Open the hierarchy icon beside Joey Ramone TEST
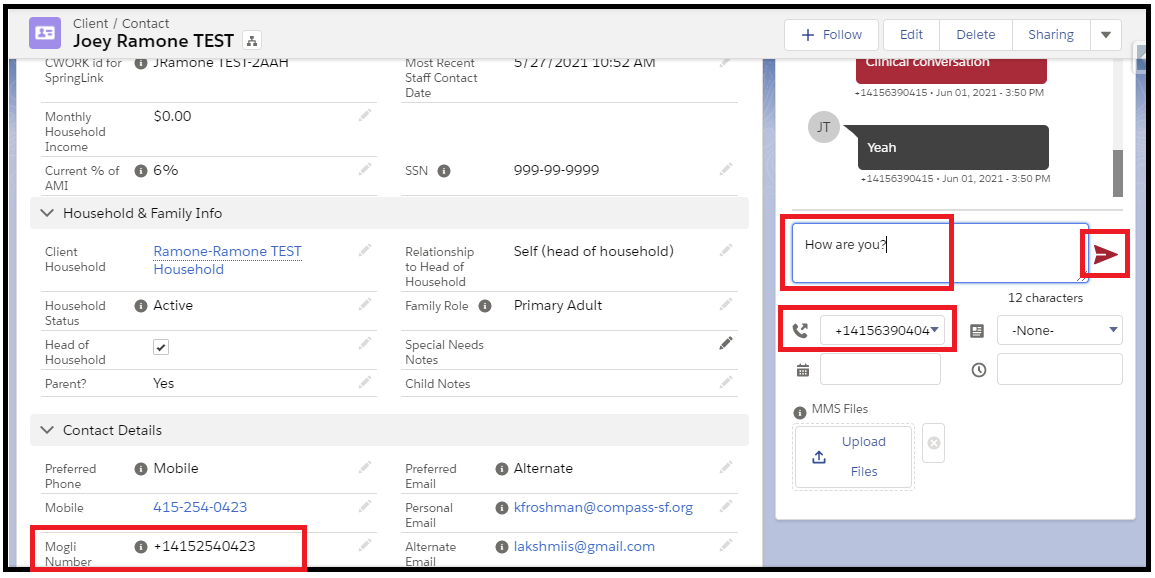 click(251, 40)
